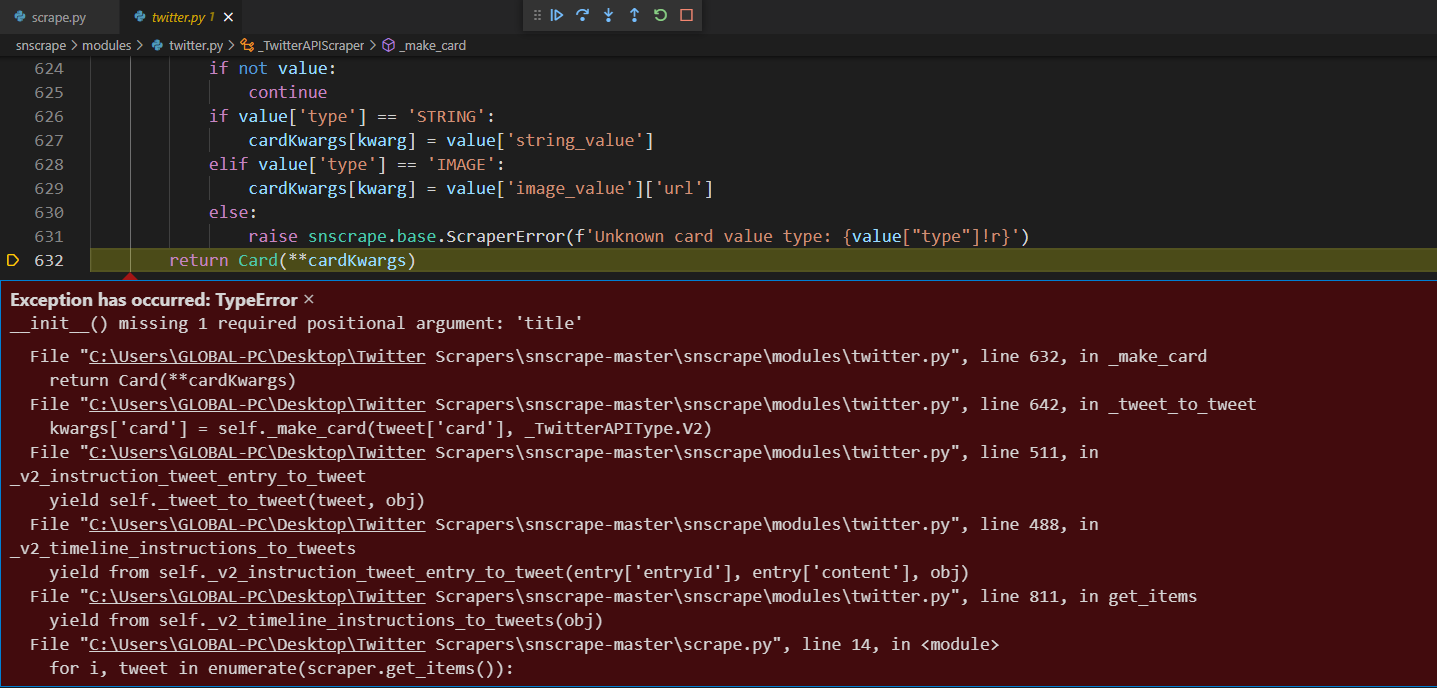
Task: Click the Continue debug button
Action: [x=557, y=15]
